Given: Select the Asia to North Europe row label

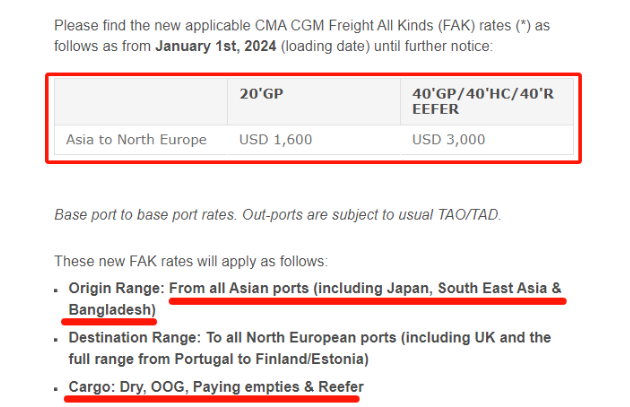Looking at the screenshot, I should [136, 139].
